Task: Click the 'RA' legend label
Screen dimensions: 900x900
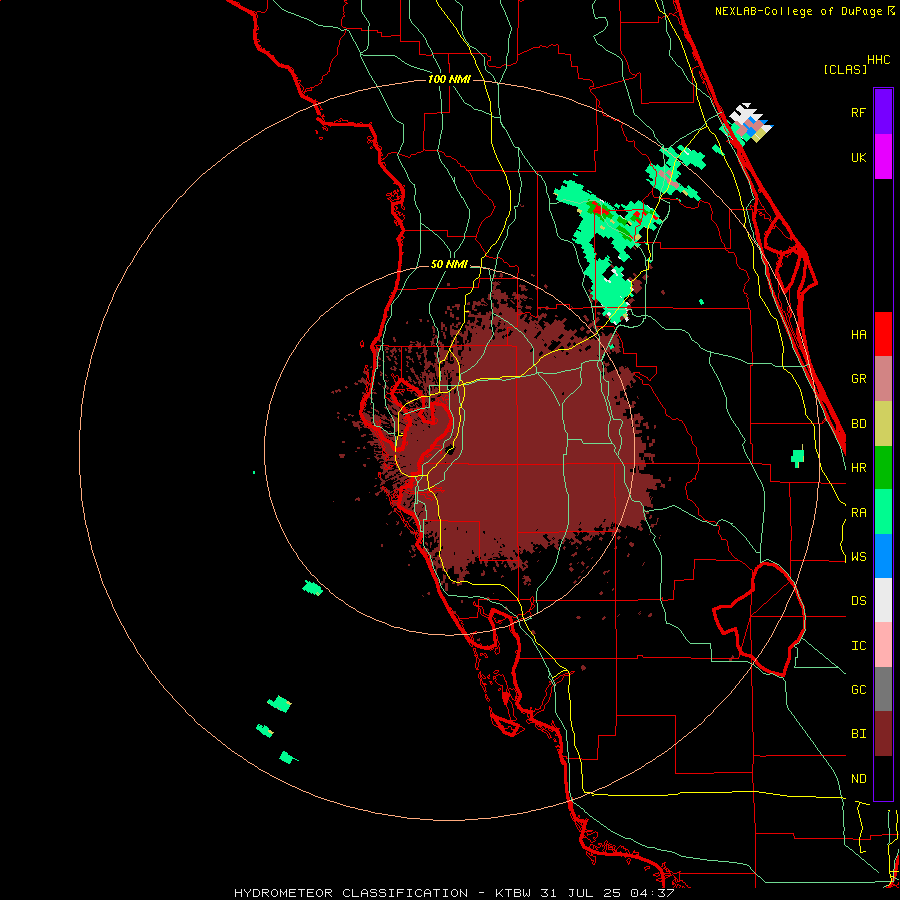Action: click(858, 513)
